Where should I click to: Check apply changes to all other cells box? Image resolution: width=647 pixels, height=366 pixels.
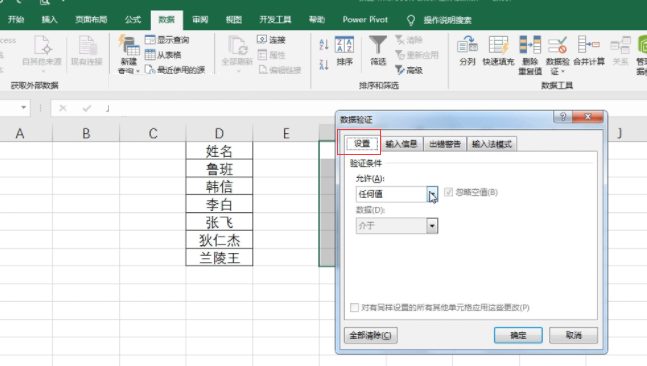[354, 307]
